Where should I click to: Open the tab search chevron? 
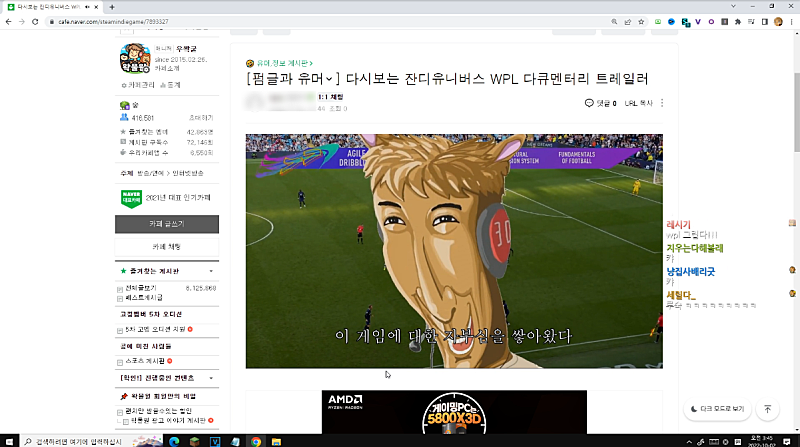tap(733, 6)
